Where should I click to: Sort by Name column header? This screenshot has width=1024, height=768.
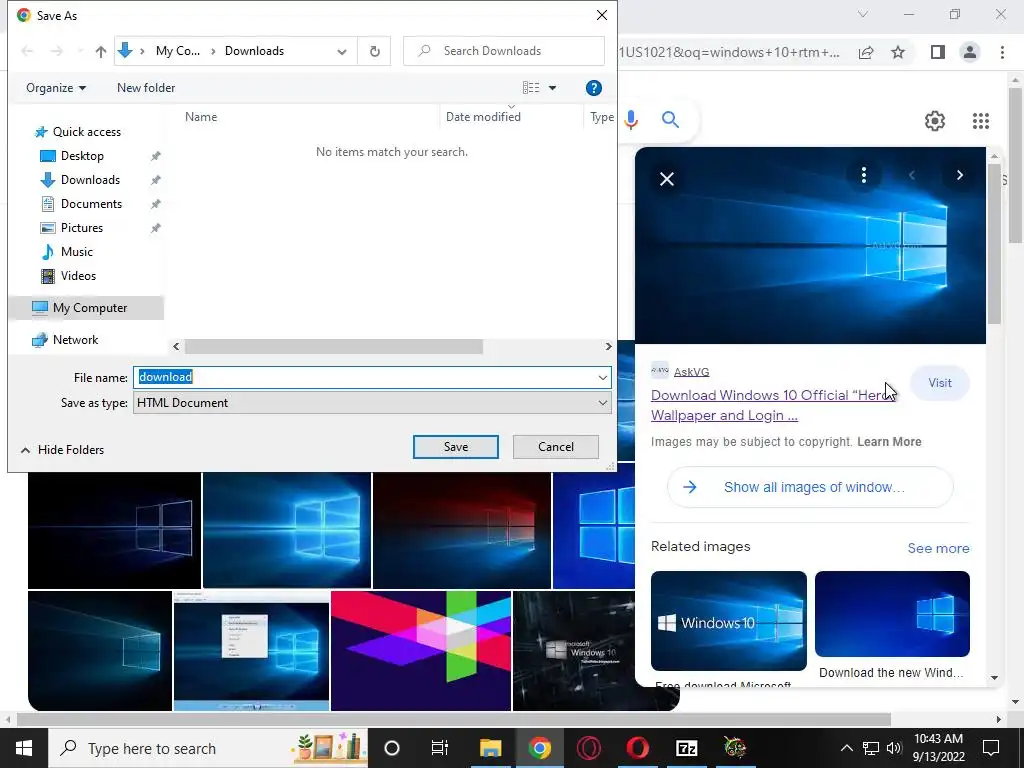[200, 117]
